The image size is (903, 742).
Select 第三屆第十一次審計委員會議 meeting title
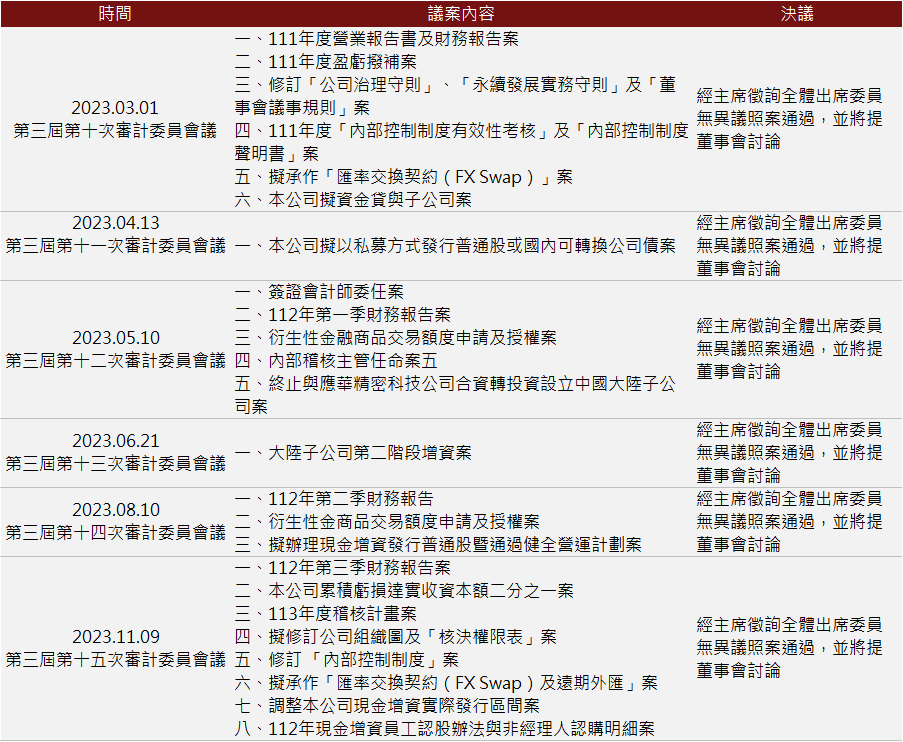tap(115, 246)
